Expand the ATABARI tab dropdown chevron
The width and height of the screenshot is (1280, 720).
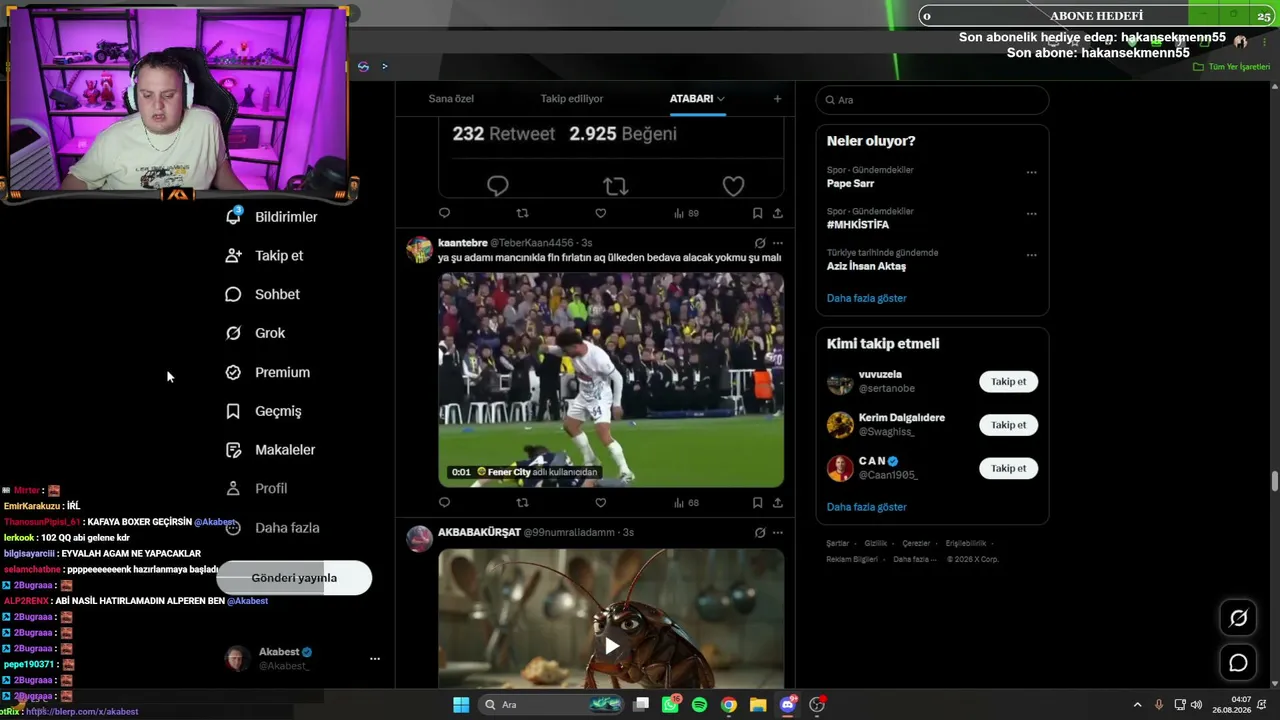pyautogui.click(x=720, y=99)
